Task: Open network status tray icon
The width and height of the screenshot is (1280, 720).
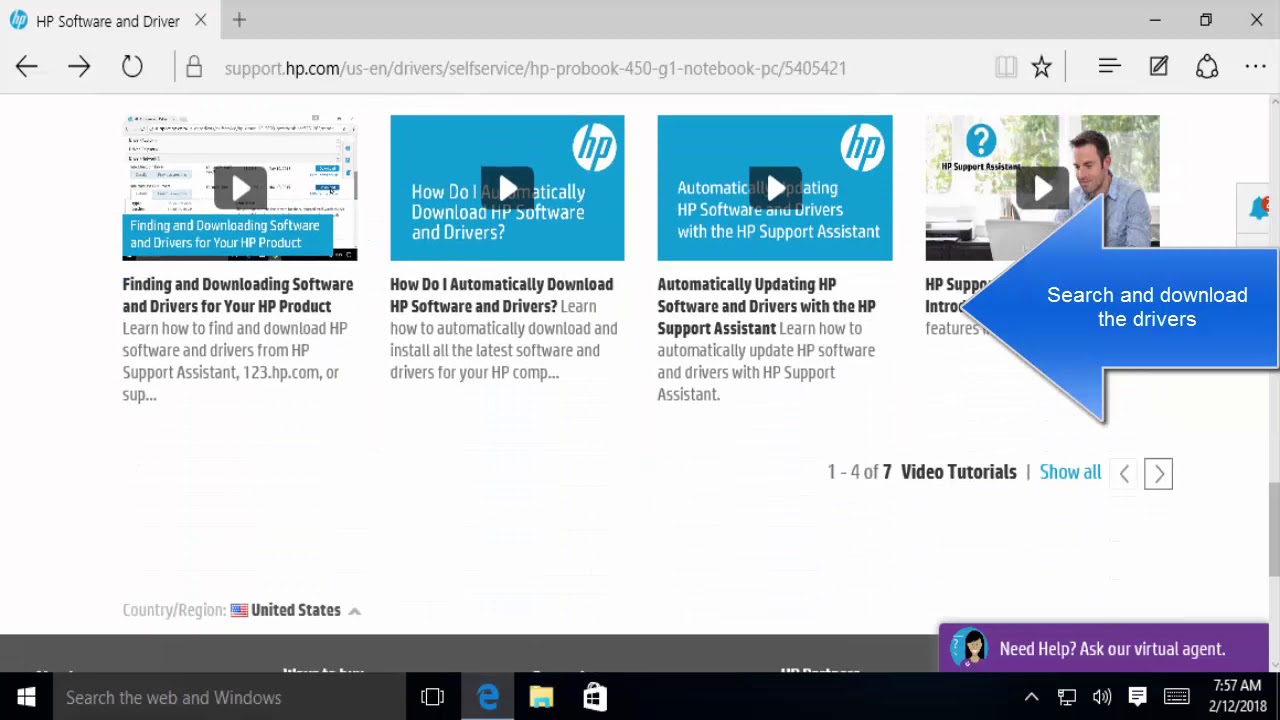Action: [1067, 697]
